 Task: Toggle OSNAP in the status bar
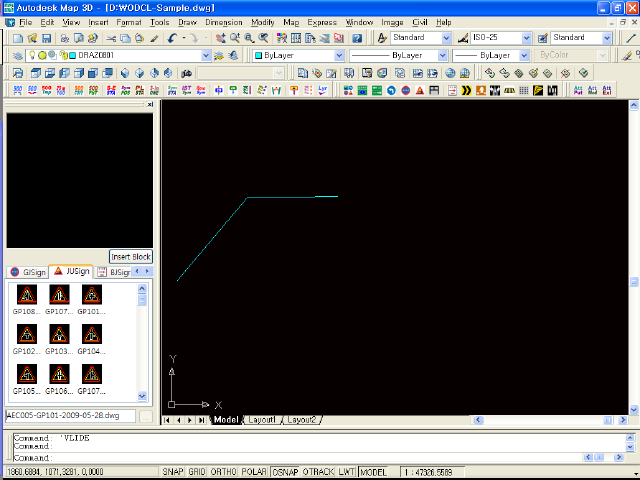[285, 472]
